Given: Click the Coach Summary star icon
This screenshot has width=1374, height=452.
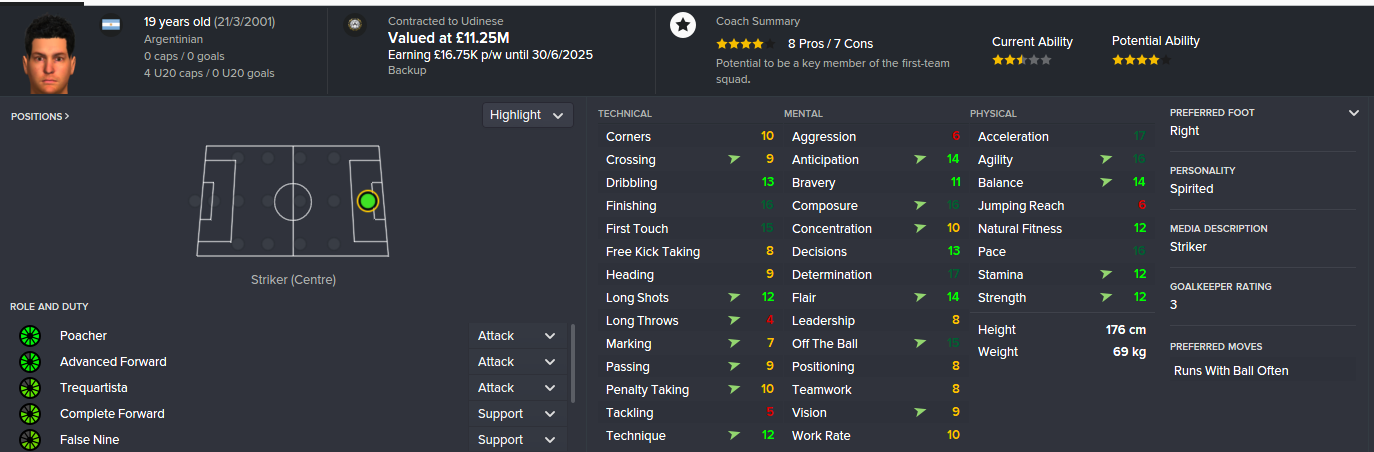Looking at the screenshot, I should pyautogui.click(x=682, y=26).
